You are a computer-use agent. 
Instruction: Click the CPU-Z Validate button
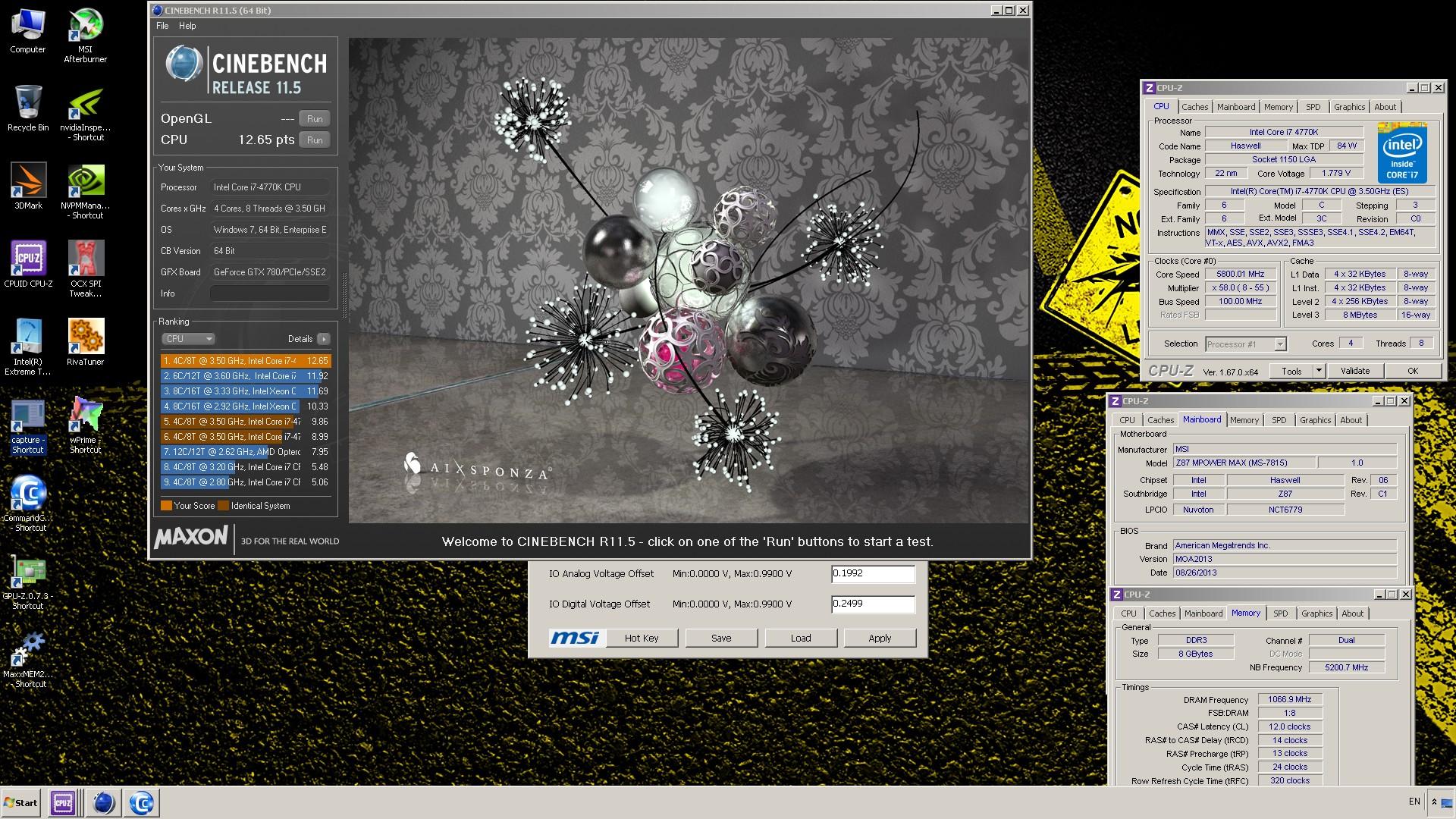tap(1355, 372)
